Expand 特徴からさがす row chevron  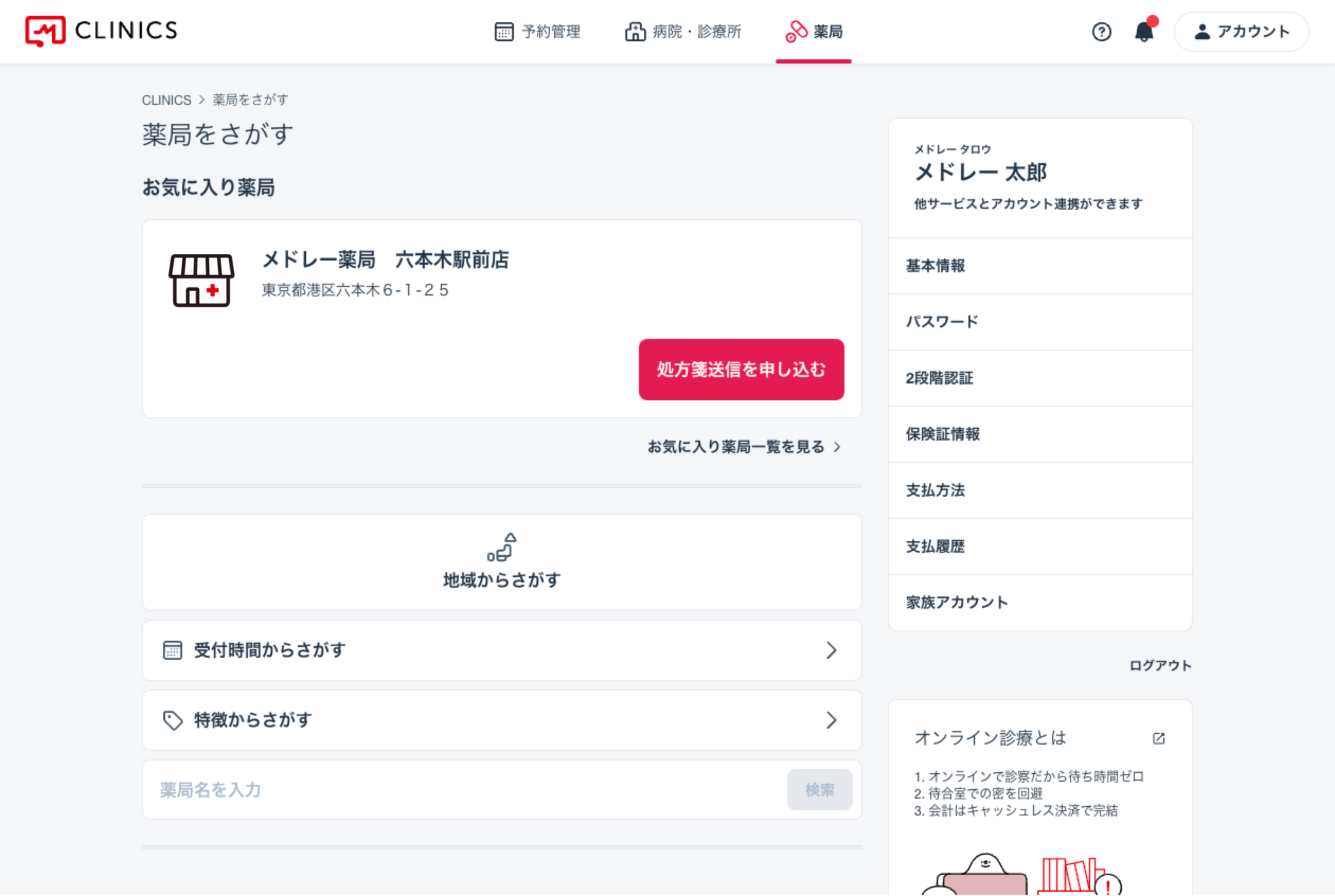832,720
